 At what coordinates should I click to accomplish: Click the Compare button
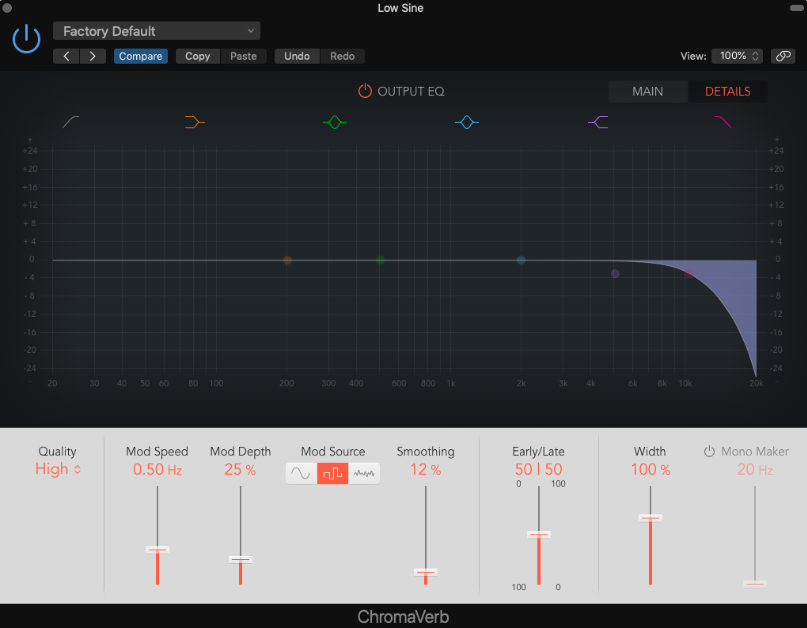[x=140, y=56]
